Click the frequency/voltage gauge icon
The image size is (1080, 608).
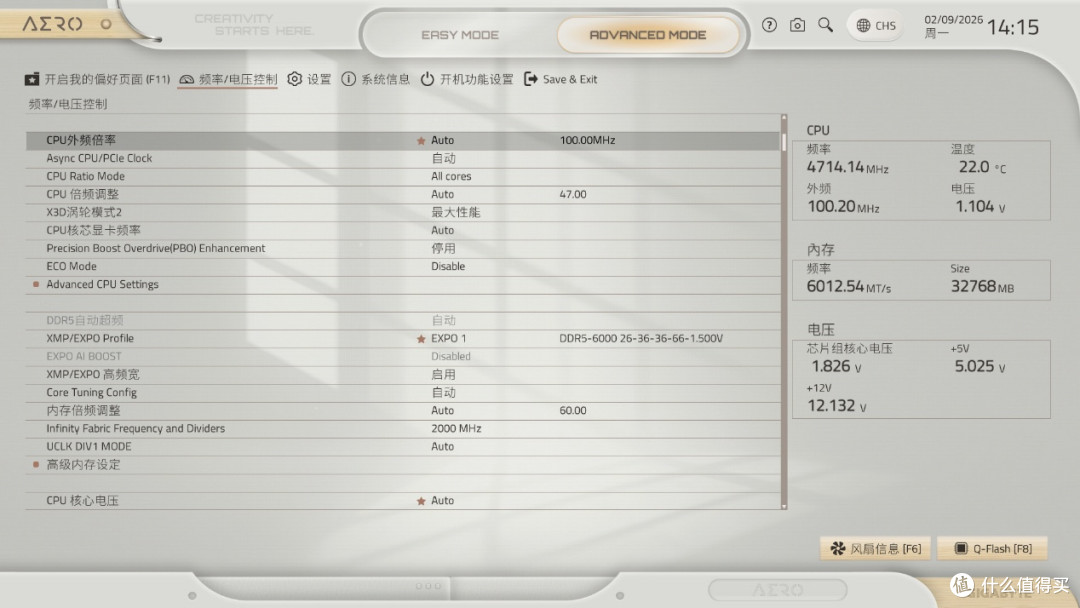click(186, 79)
